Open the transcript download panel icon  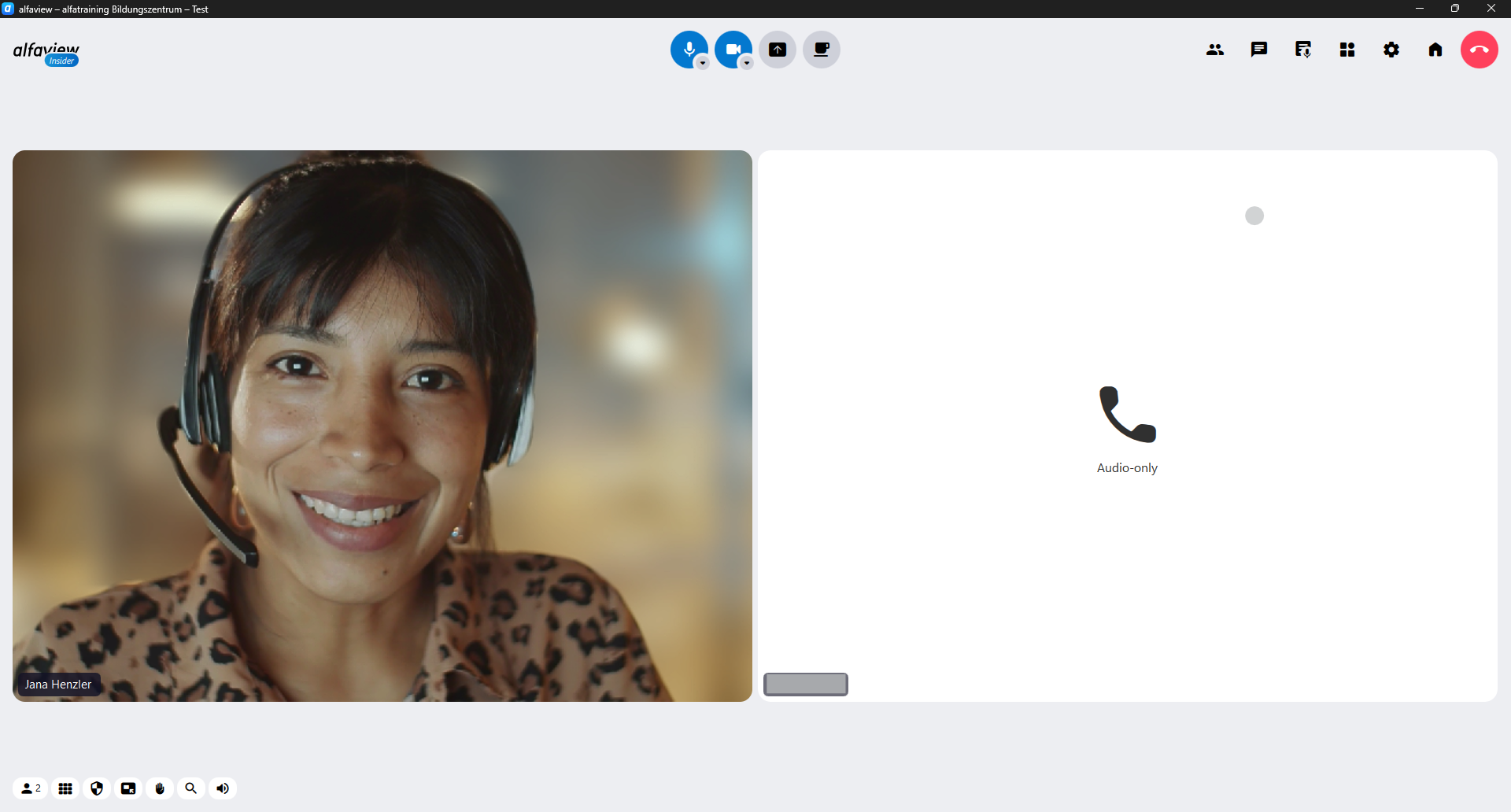pos(1303,50)
